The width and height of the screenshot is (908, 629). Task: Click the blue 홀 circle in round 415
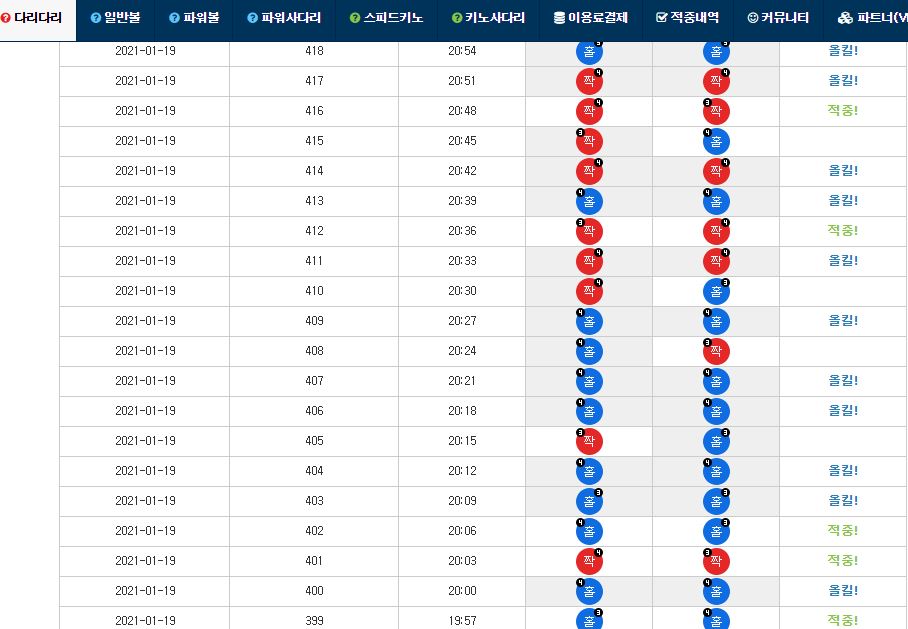716,141
